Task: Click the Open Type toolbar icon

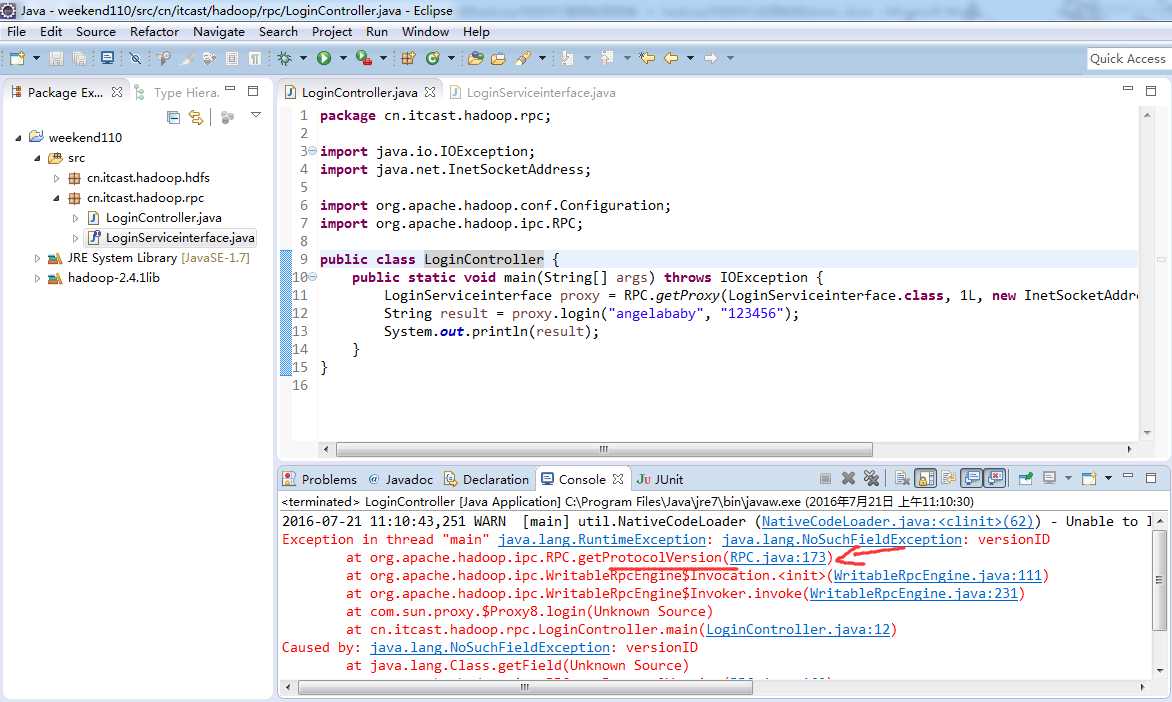Action: tap(475, 58)
